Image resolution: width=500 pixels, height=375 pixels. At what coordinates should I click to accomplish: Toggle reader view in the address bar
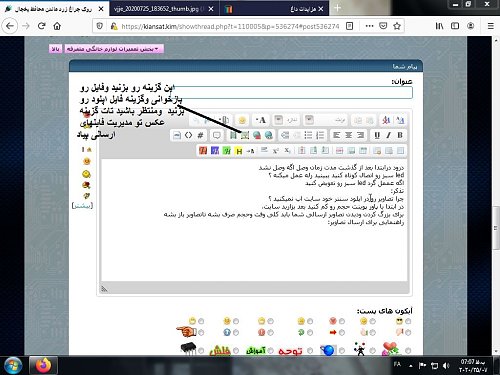coord(349,26)
